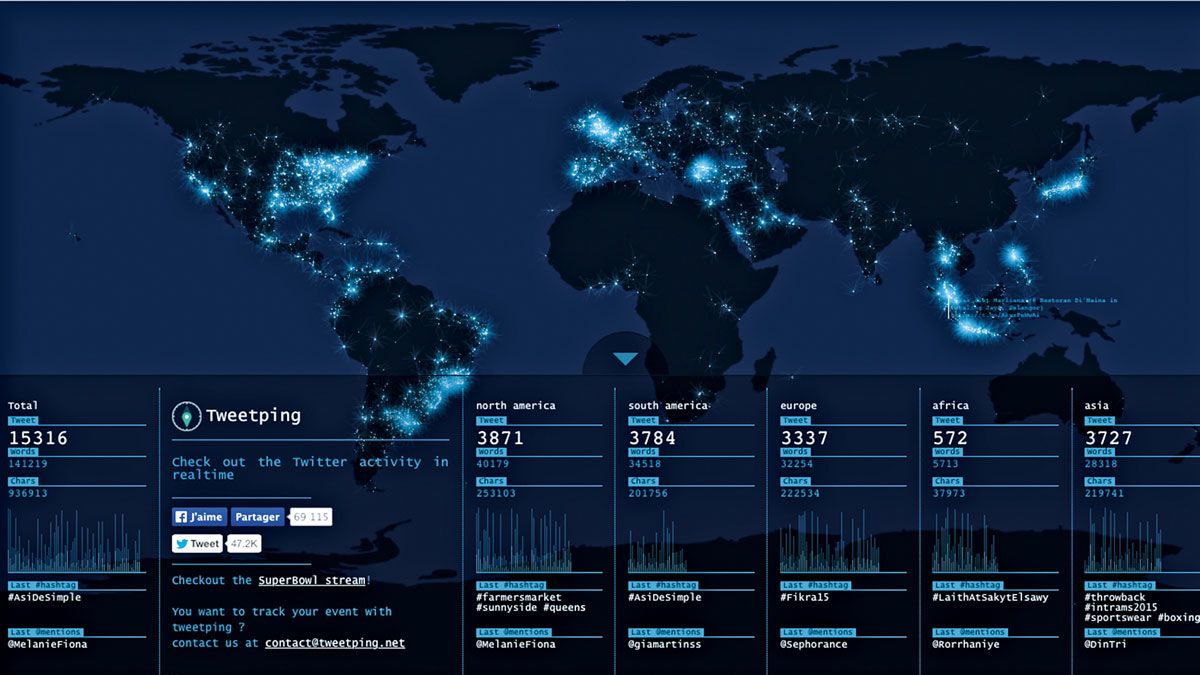
Task: Click africa words value 5713
Action: click(945, 464)
